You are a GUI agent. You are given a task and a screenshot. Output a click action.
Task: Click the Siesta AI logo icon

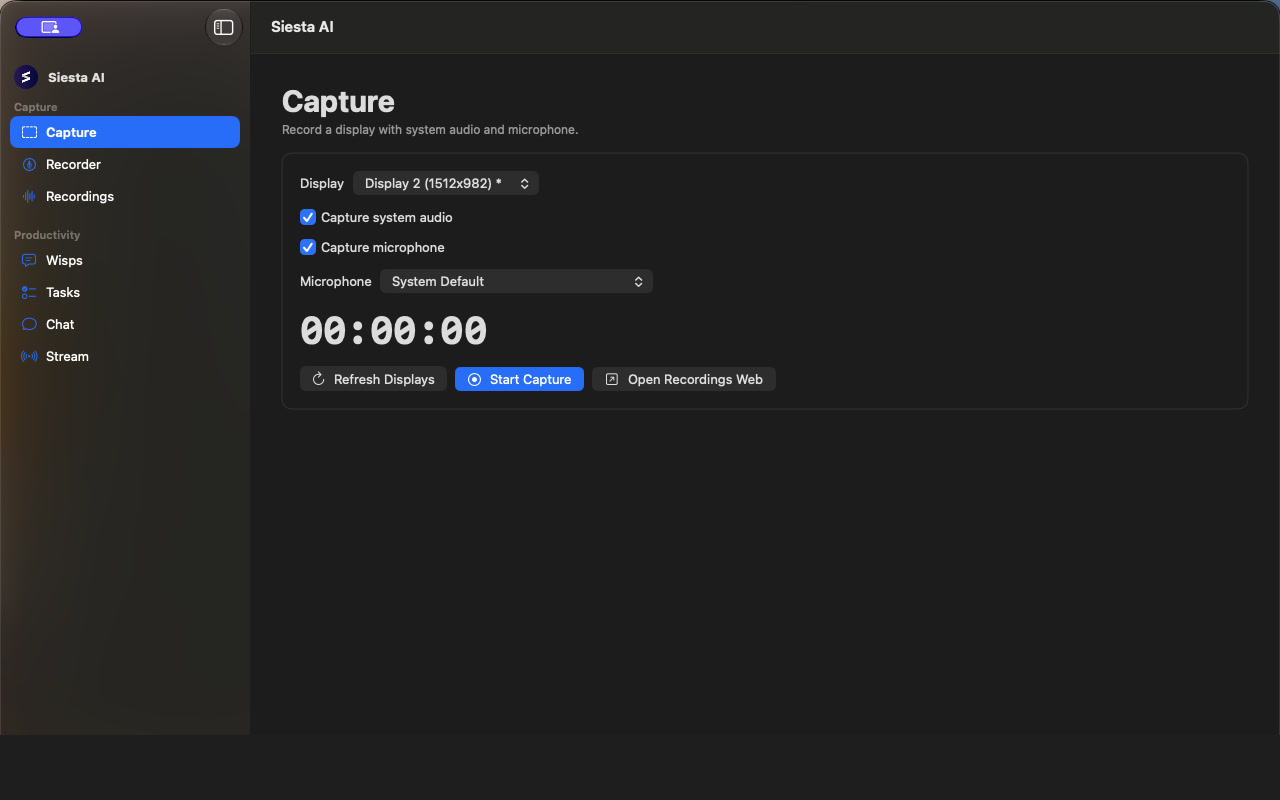click(x=26, y=77)
